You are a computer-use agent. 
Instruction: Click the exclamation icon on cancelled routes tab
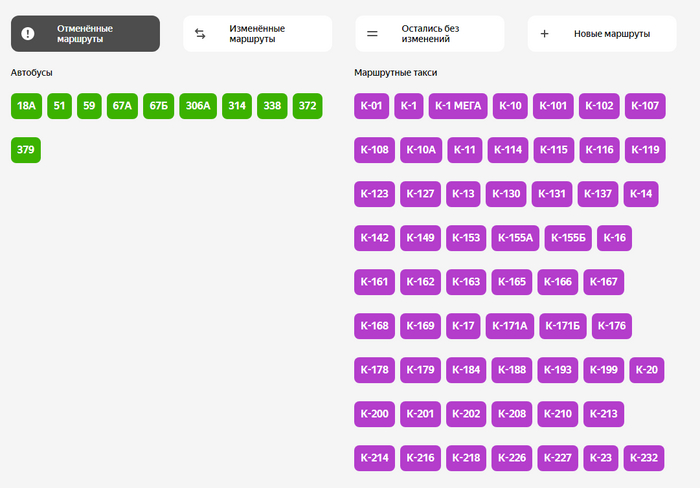click(x=28, y=33)
